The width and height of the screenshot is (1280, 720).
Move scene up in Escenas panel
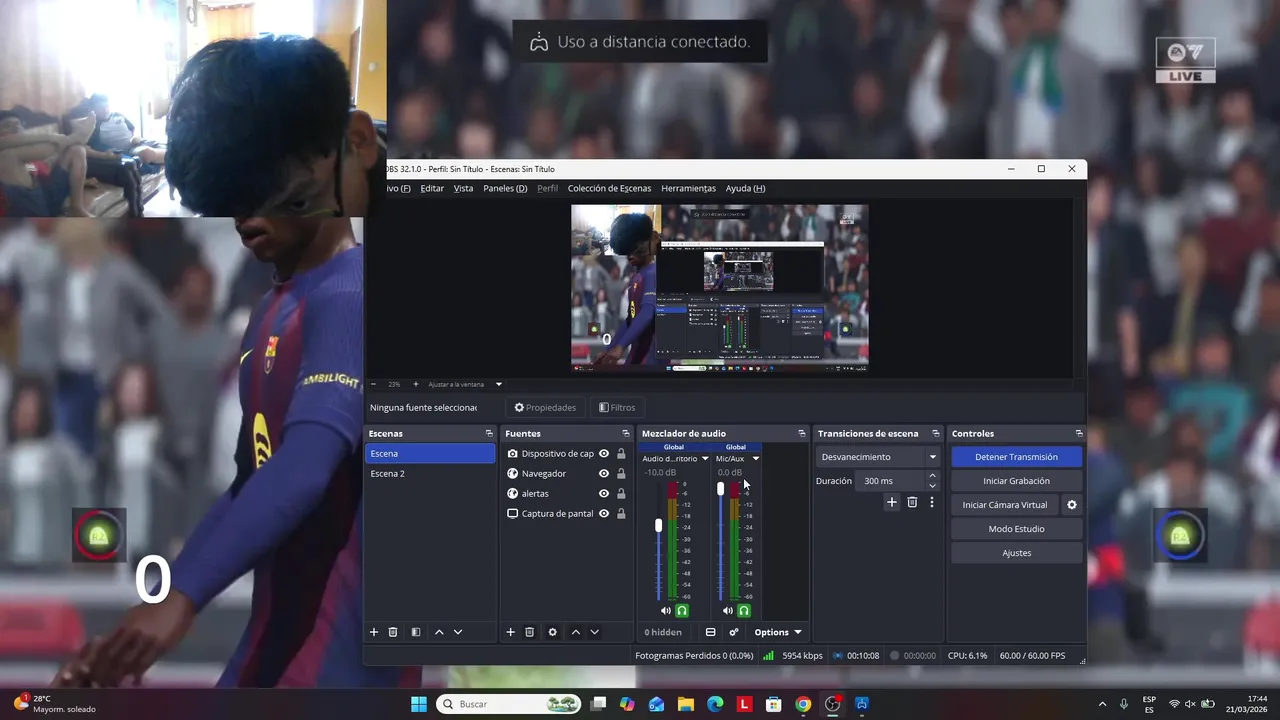439,632
